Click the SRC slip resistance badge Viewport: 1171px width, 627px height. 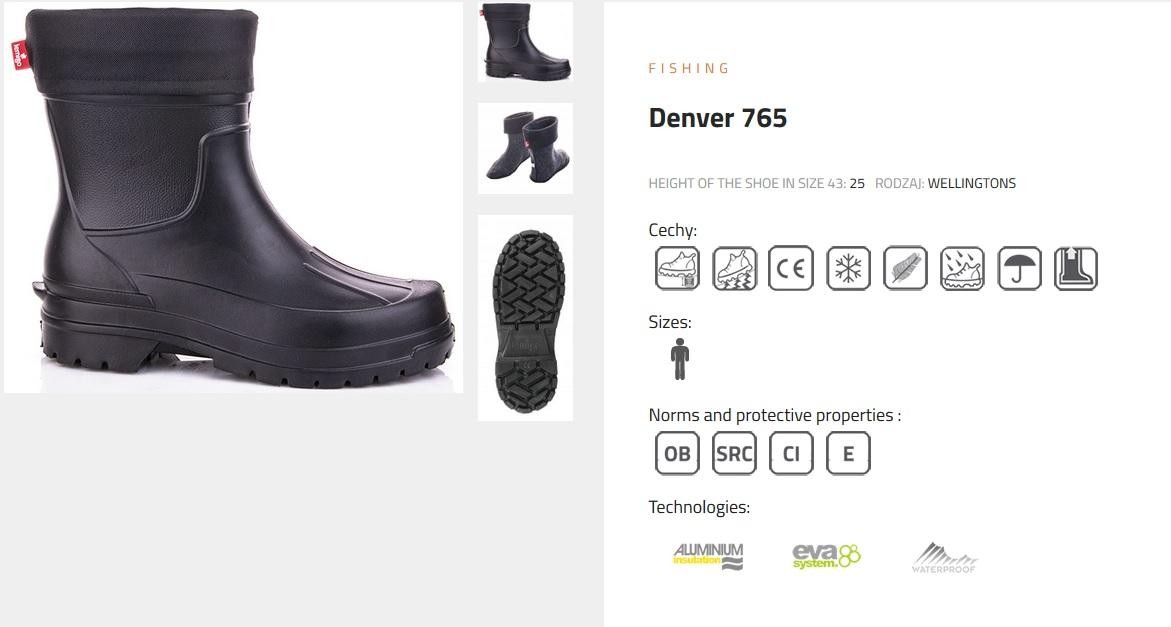[x=734, y=453]
